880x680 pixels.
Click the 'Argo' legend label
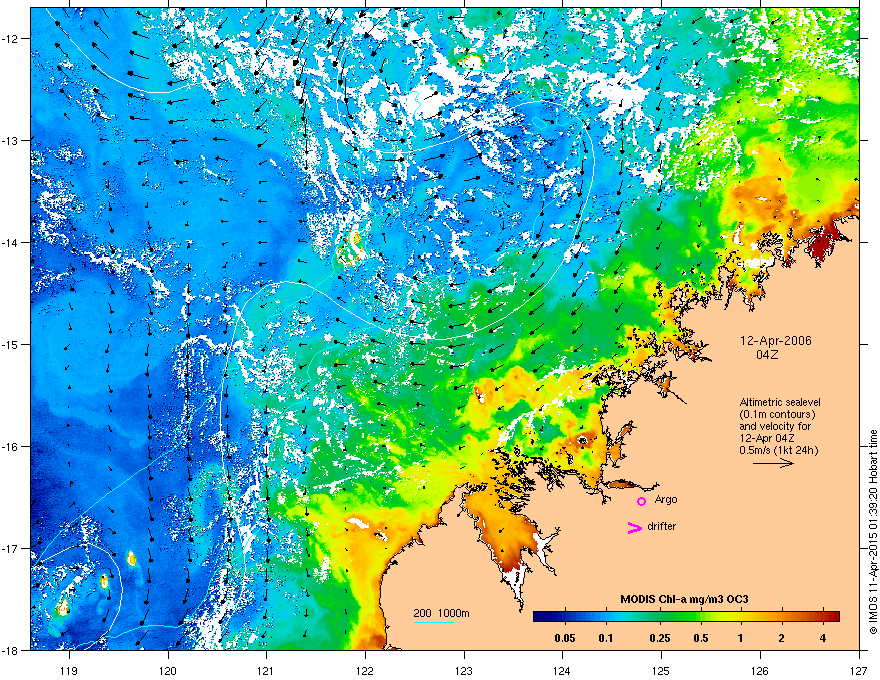click(666, 499)
